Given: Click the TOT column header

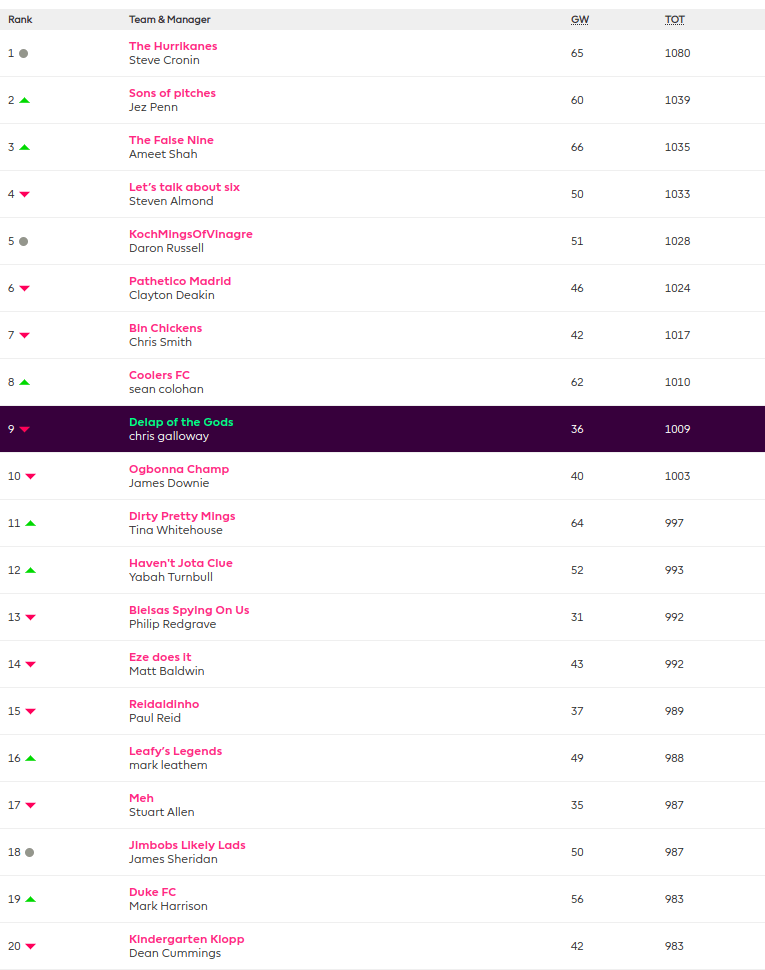Looking at the screenshot, I should tap(675, 20).
